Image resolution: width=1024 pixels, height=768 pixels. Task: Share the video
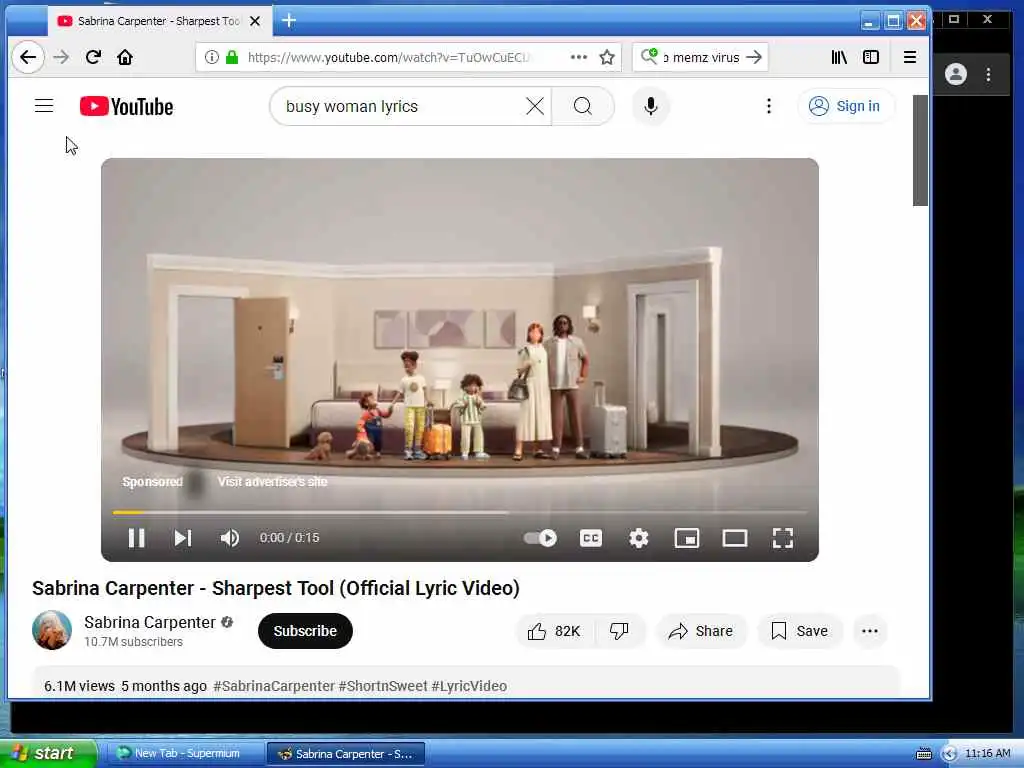701,631
